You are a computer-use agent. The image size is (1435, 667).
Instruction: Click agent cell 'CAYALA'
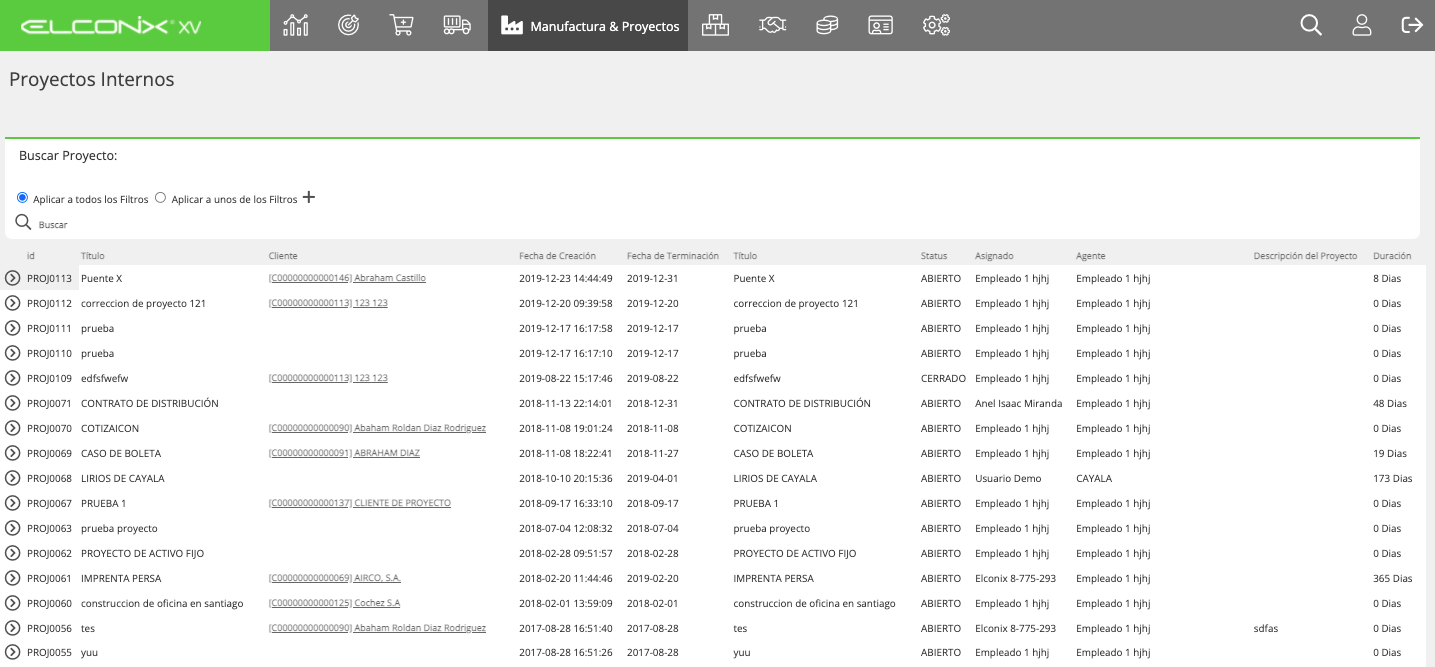1094,478
